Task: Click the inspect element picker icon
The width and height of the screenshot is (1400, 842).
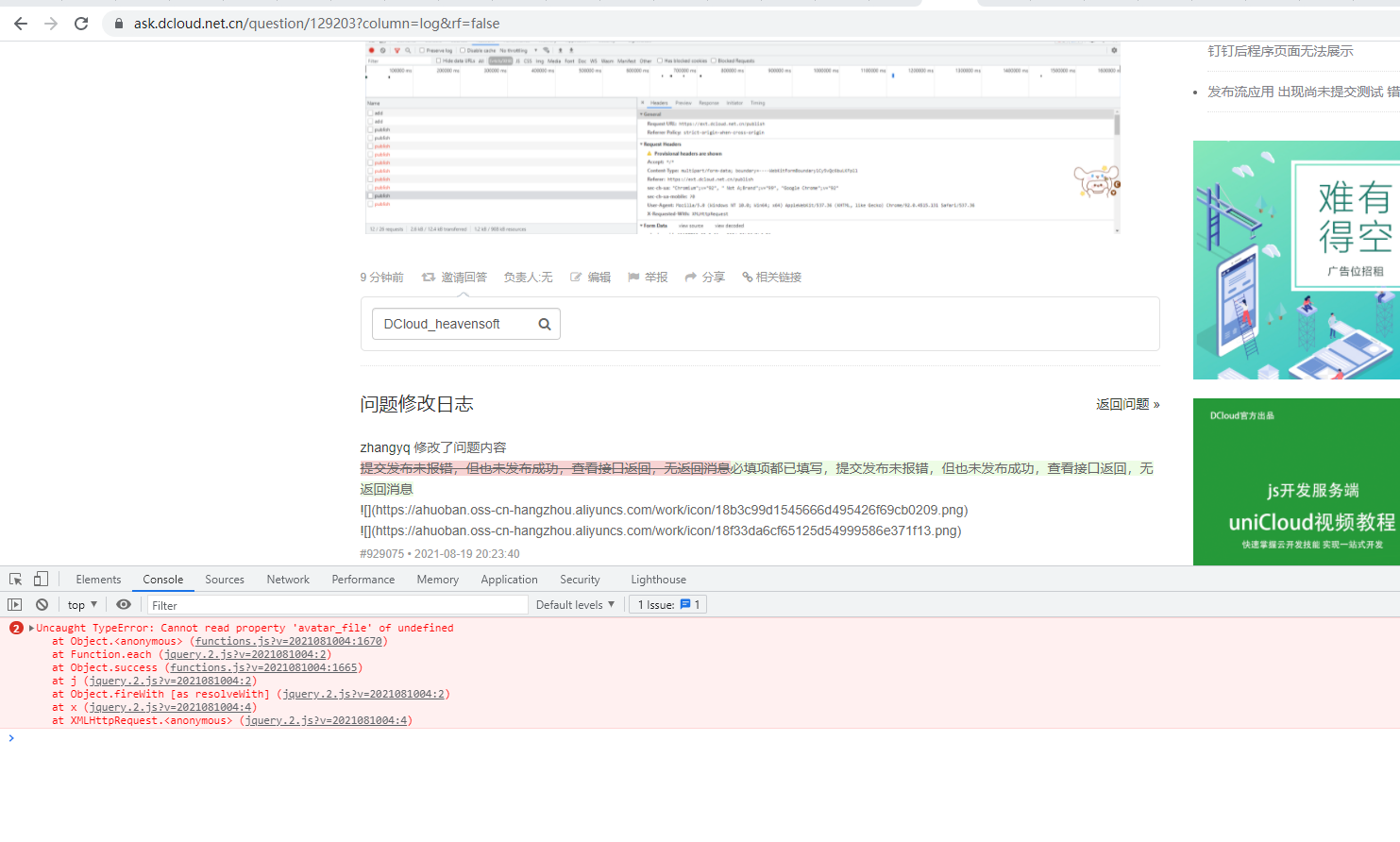Action: (16, 580)
